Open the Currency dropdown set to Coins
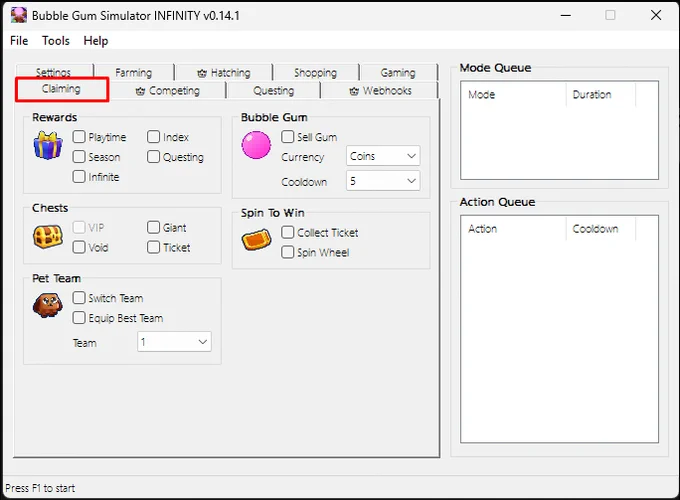 383,156
